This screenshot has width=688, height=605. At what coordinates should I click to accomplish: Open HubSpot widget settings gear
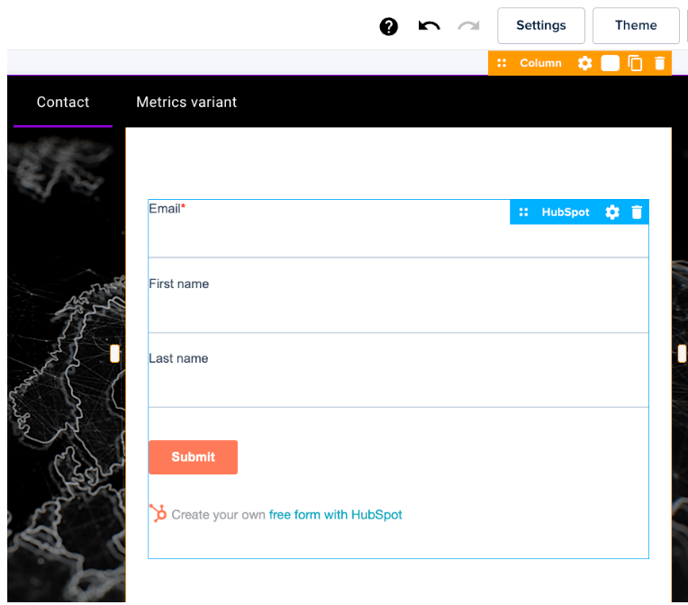[612, 212]
